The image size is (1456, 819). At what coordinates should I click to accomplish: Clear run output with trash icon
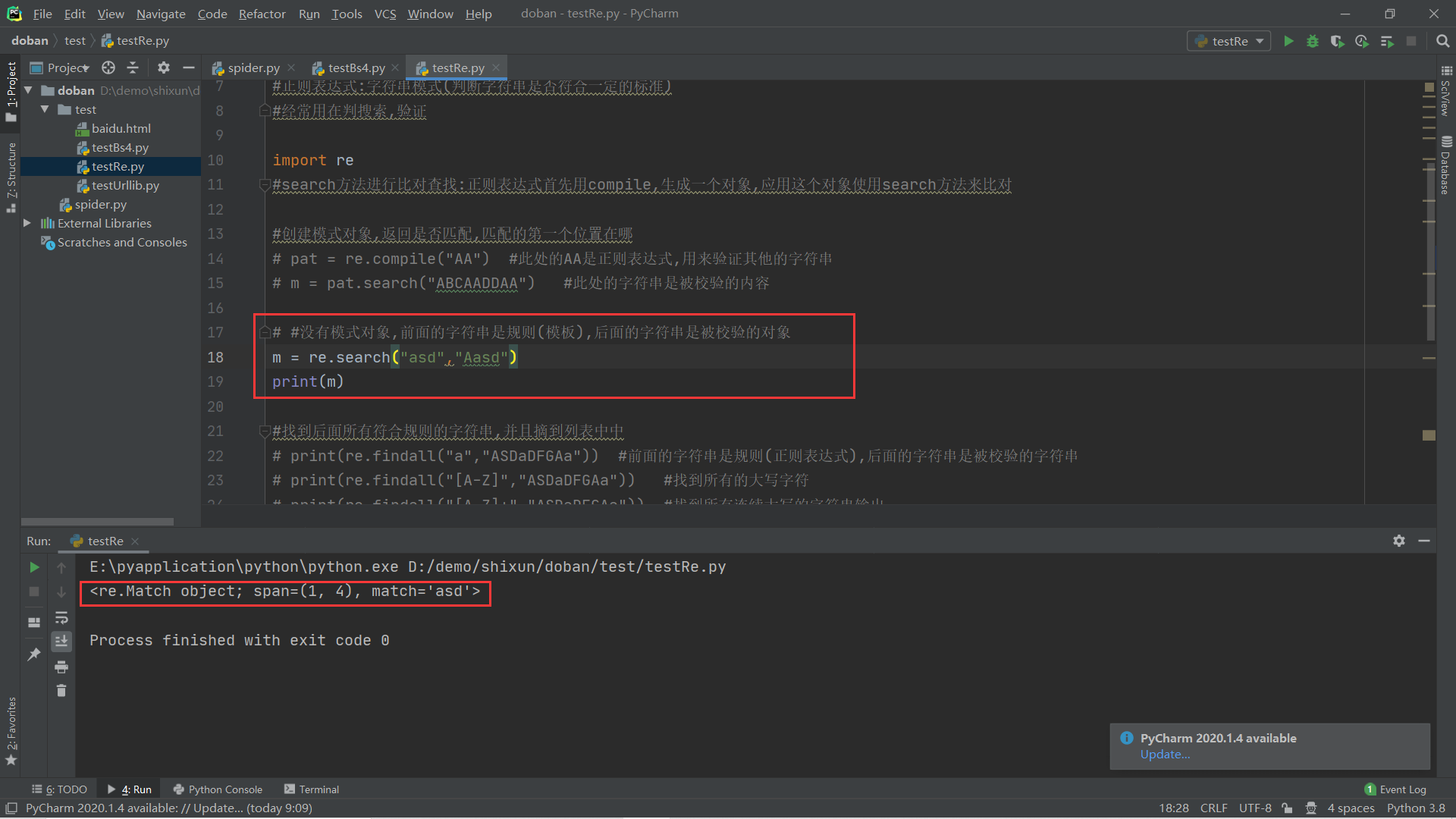click(x=61, y=691)
